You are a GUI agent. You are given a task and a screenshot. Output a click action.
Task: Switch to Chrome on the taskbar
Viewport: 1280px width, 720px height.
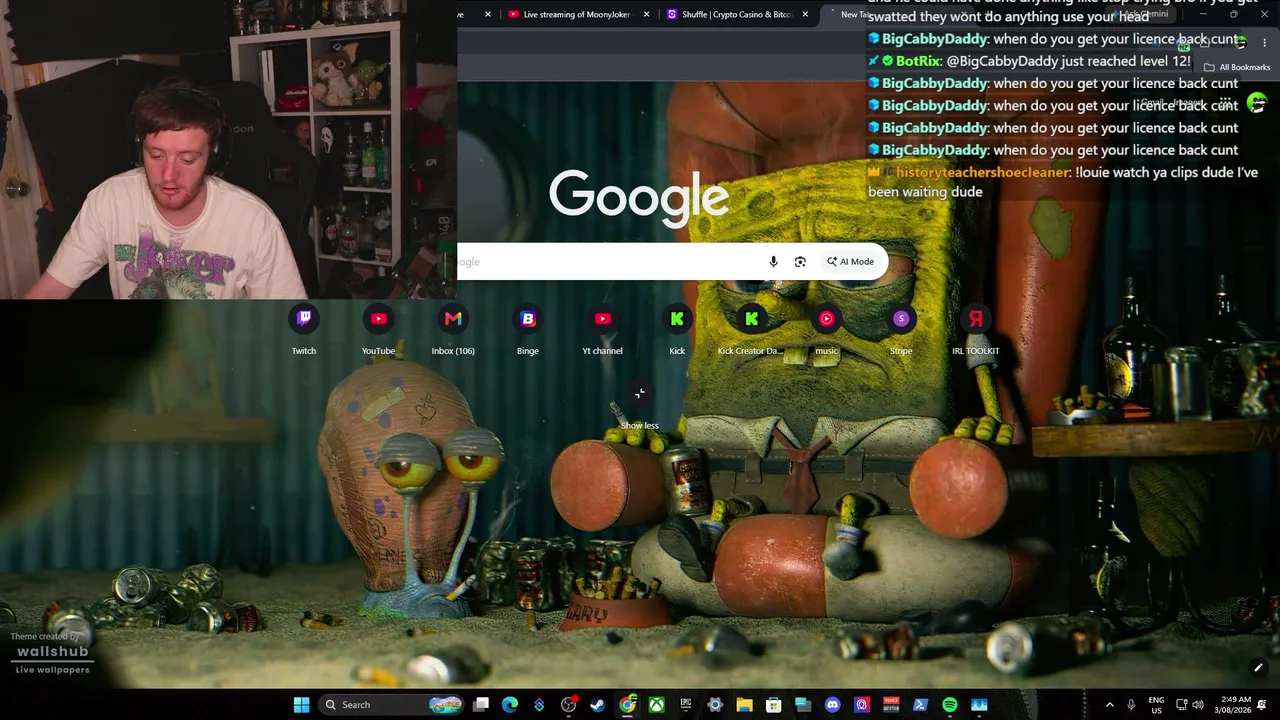(627, 705)
